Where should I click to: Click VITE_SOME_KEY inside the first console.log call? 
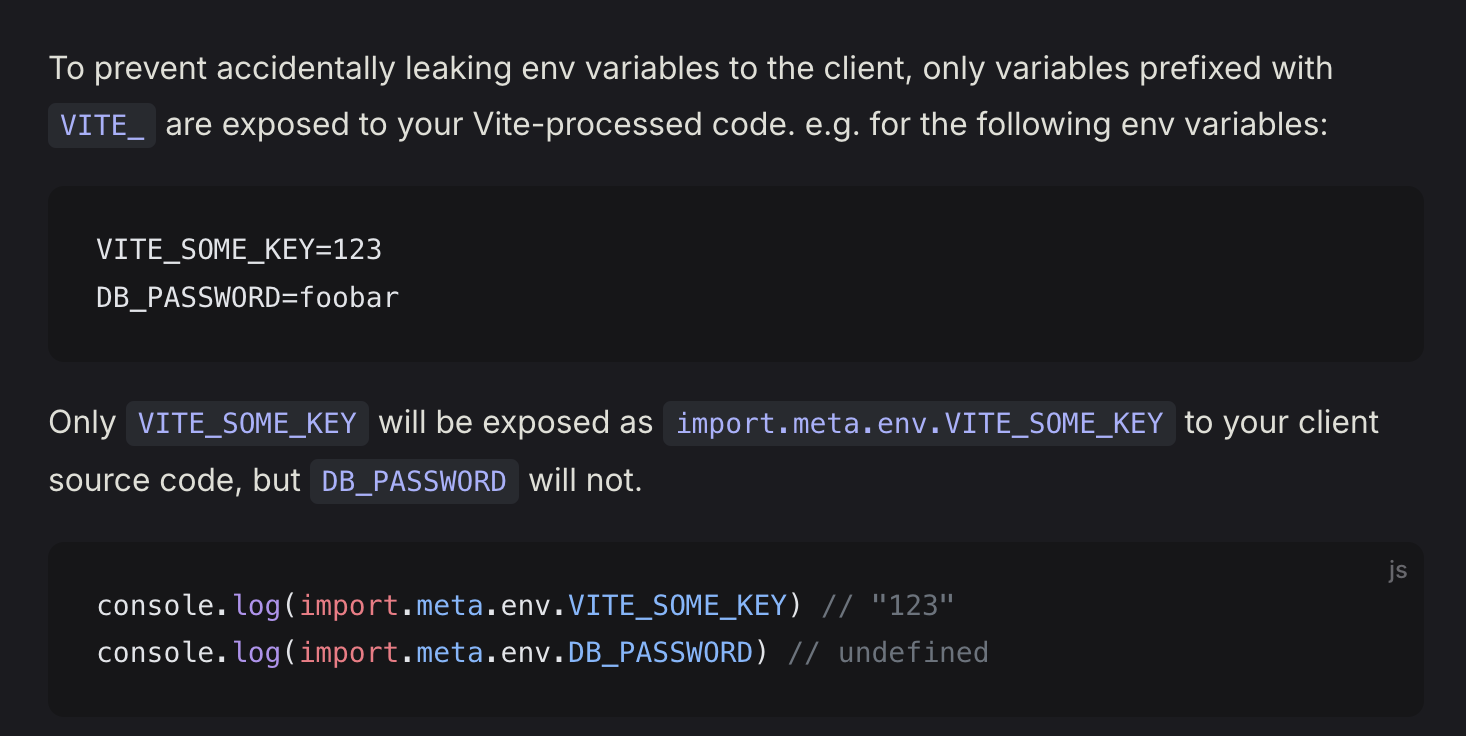pos(677,605)
